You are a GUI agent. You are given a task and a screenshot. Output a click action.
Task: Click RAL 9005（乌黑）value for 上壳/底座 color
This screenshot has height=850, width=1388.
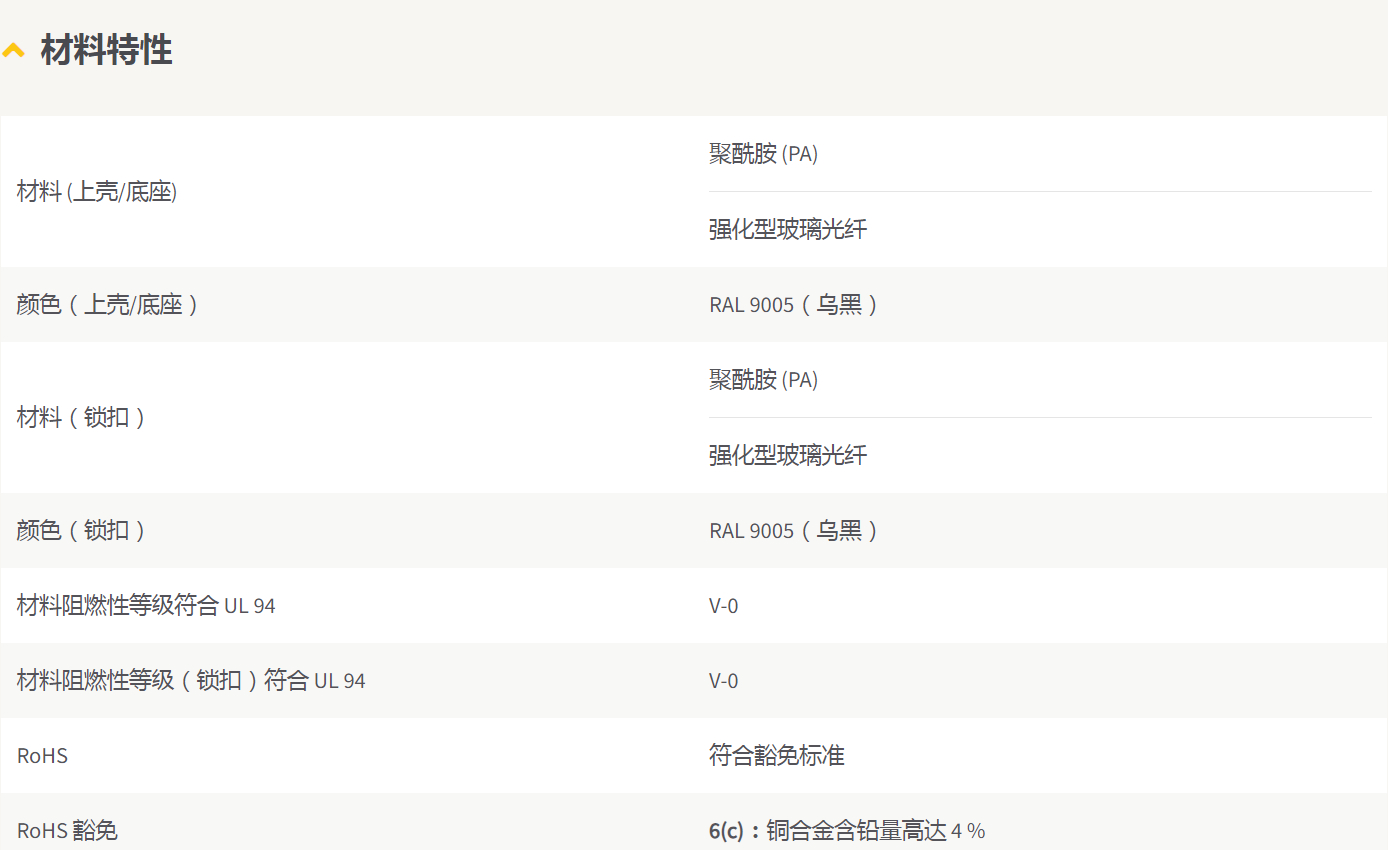click(x=793, y=305)
